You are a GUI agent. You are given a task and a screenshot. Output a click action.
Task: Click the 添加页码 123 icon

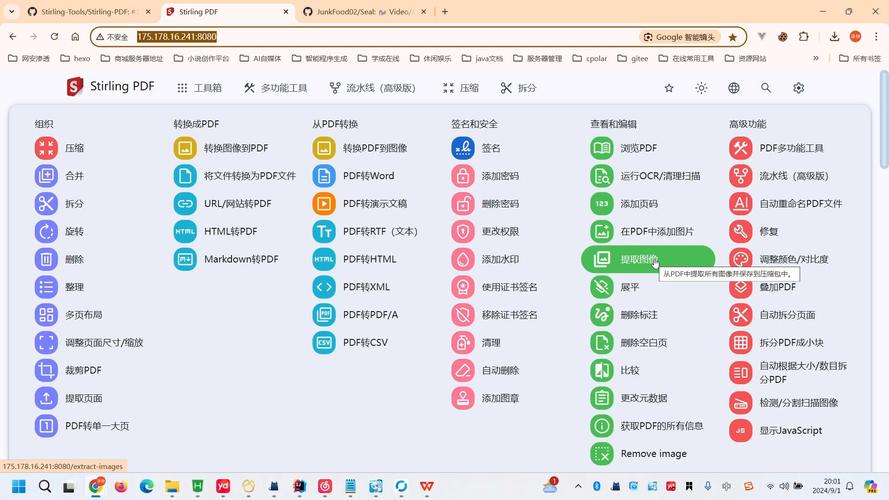pyautogui.click(x=602, y=204)
